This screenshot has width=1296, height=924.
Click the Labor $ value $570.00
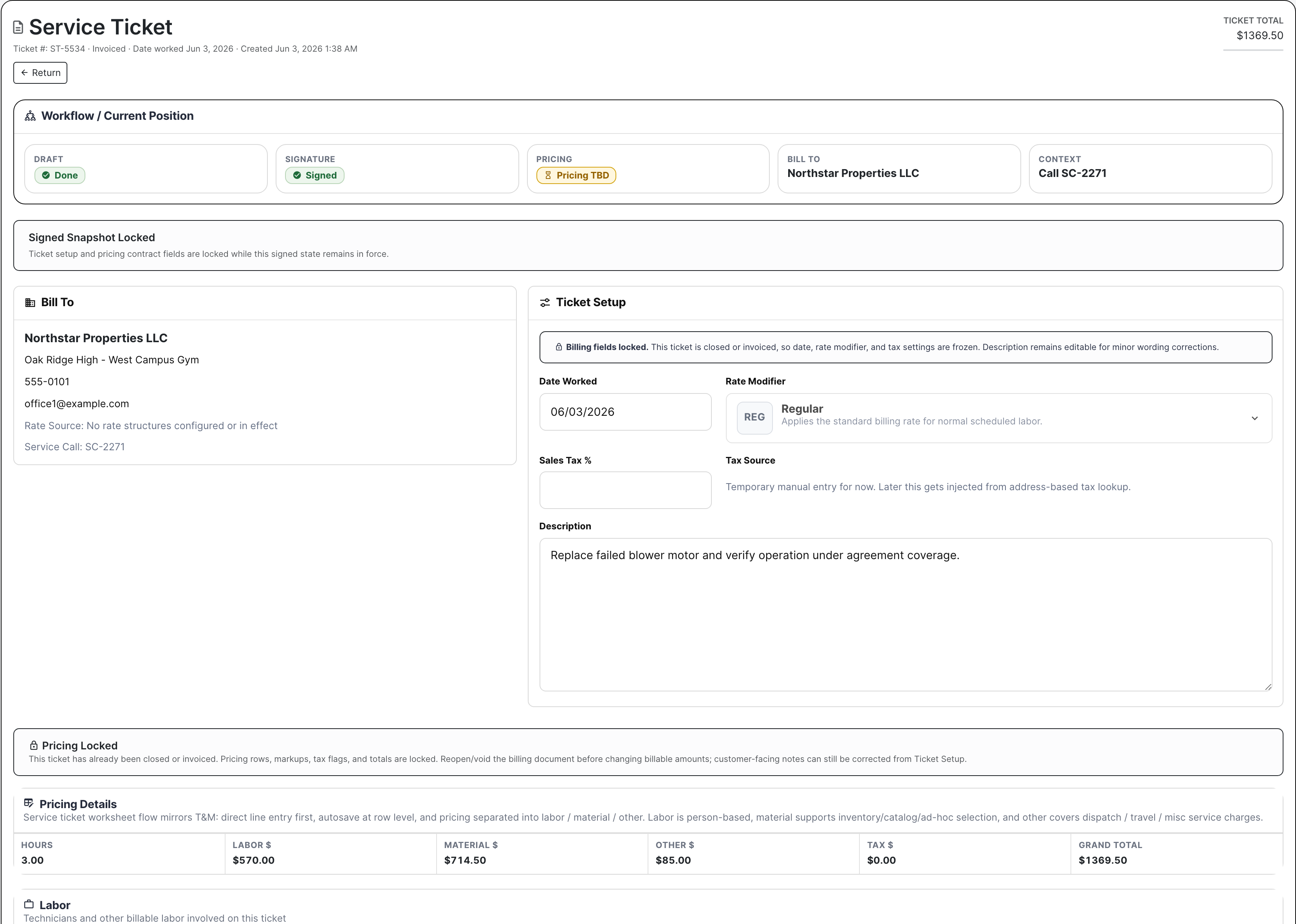pos(253,860)
